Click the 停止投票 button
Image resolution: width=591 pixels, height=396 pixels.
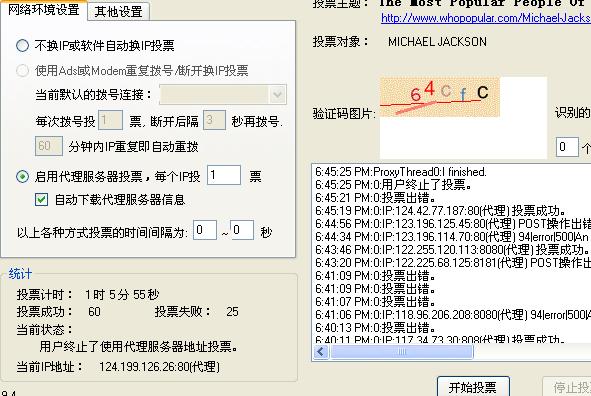pos(567,387)
